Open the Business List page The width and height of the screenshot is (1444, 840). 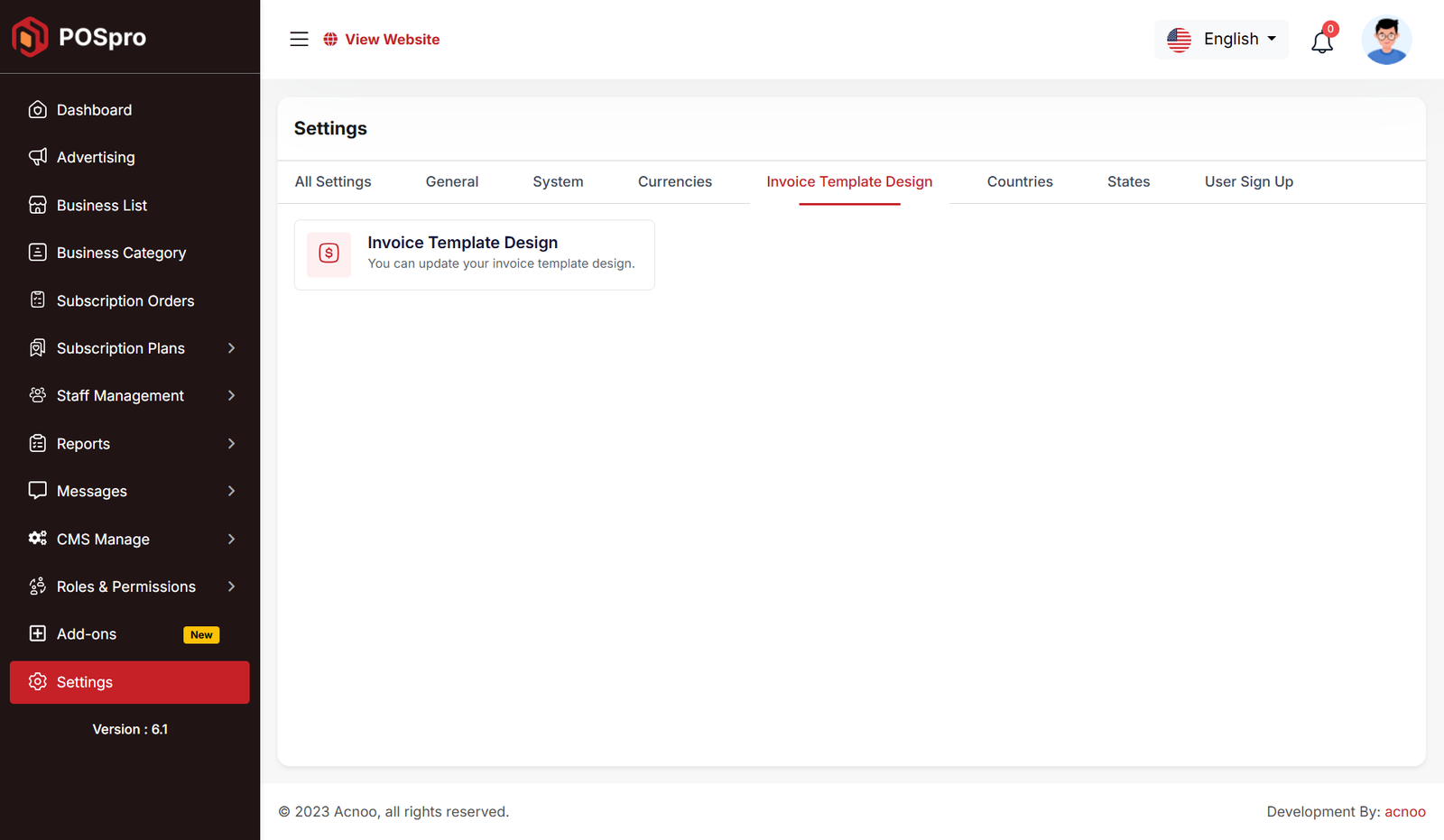click(x=101, y=206)
